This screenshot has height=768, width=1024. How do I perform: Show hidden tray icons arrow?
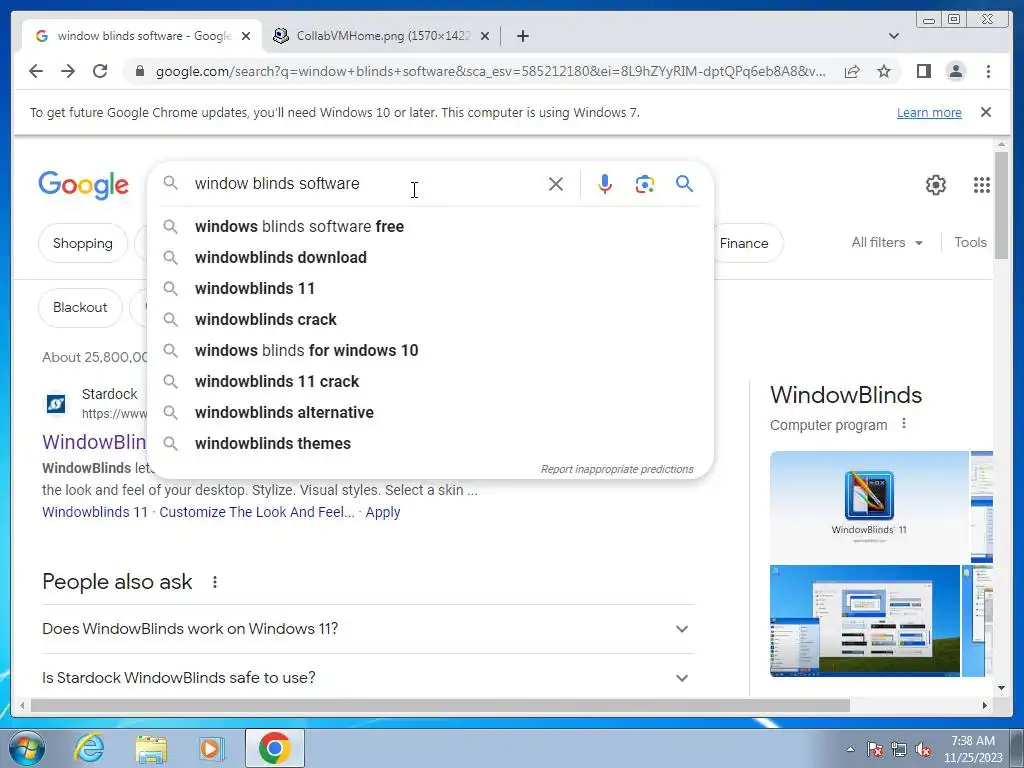(850, 749)
